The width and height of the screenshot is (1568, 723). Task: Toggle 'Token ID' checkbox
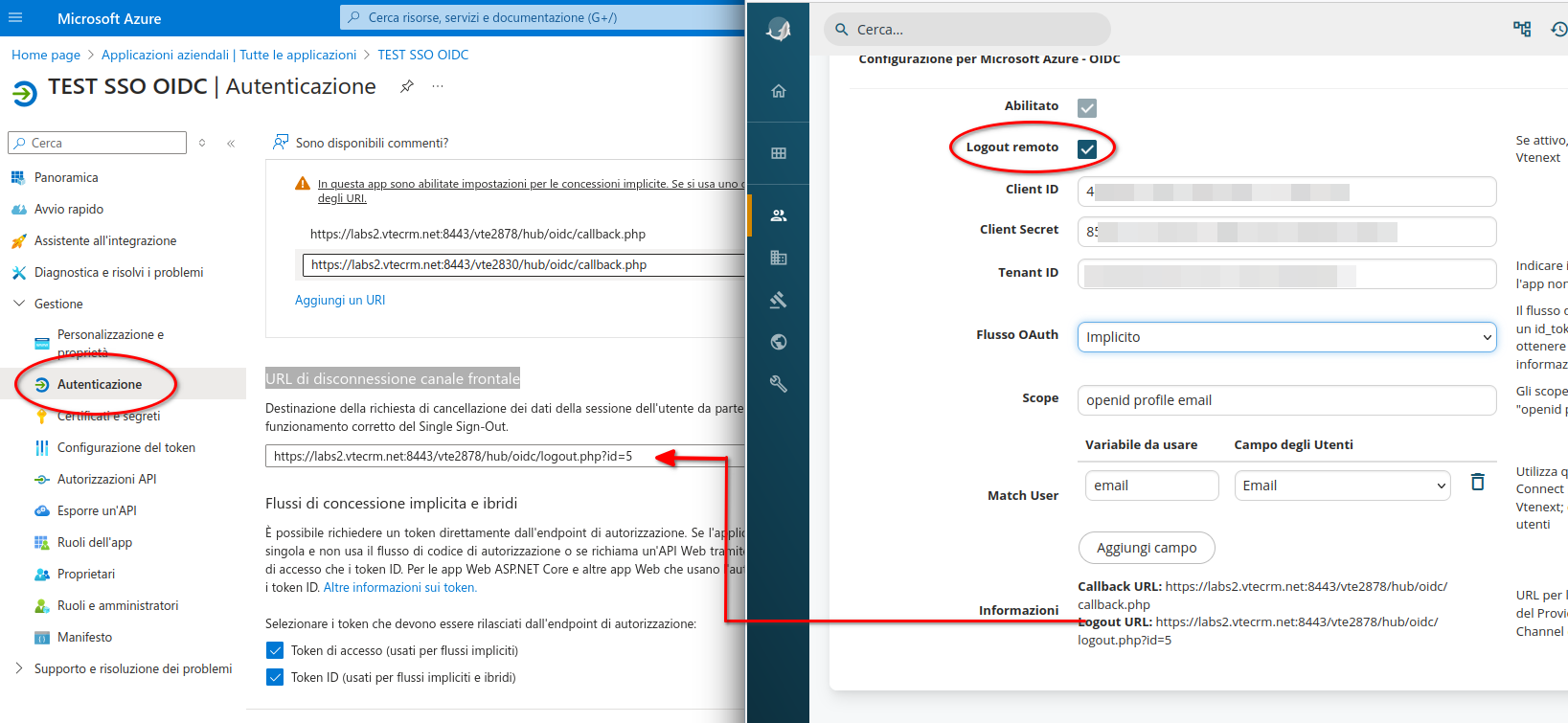pos(275,677)
